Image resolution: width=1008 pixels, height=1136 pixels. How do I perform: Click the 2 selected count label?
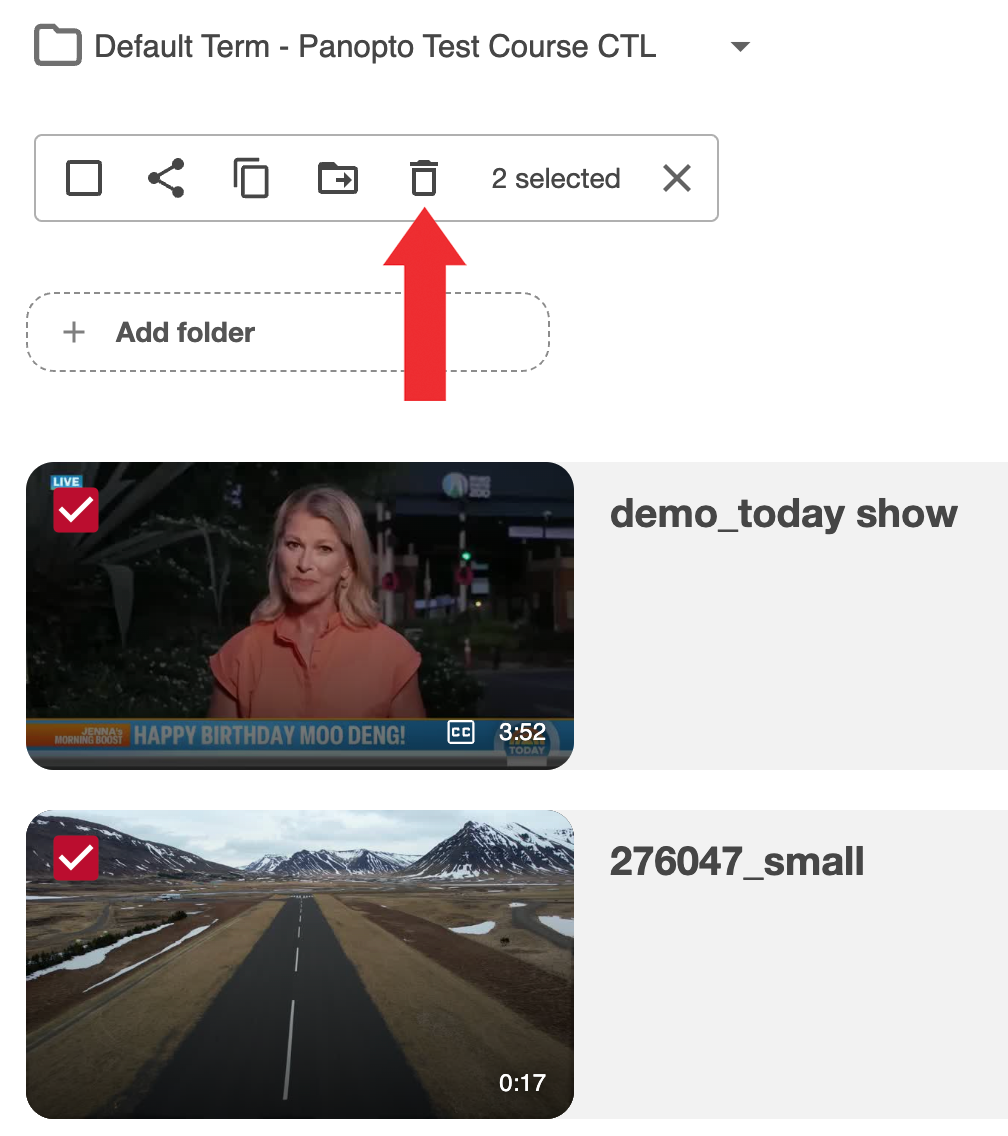point(556,178)
